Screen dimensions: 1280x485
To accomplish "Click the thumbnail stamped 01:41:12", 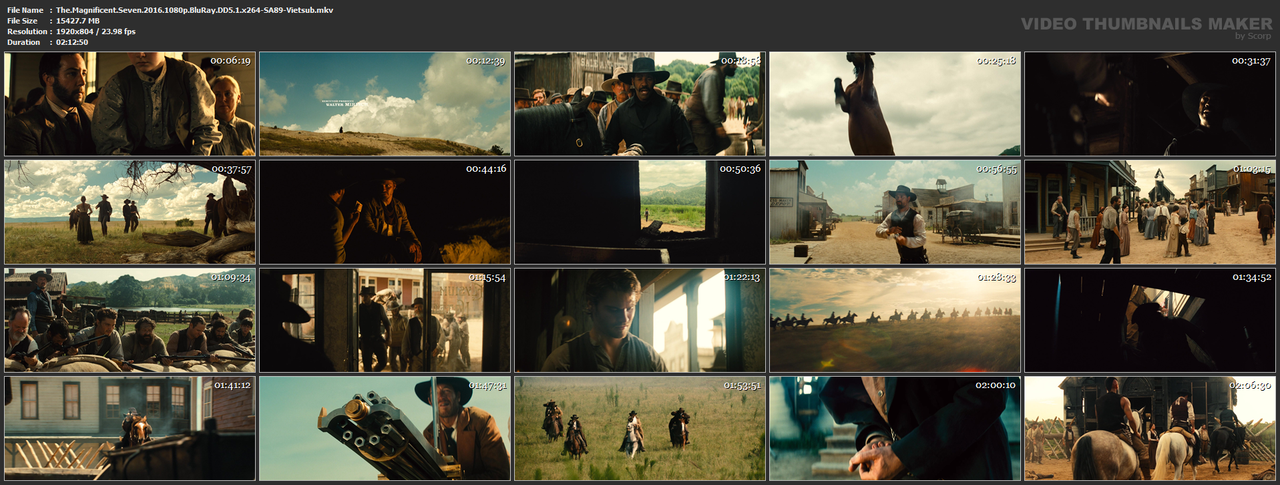I will tap(130, 427).
